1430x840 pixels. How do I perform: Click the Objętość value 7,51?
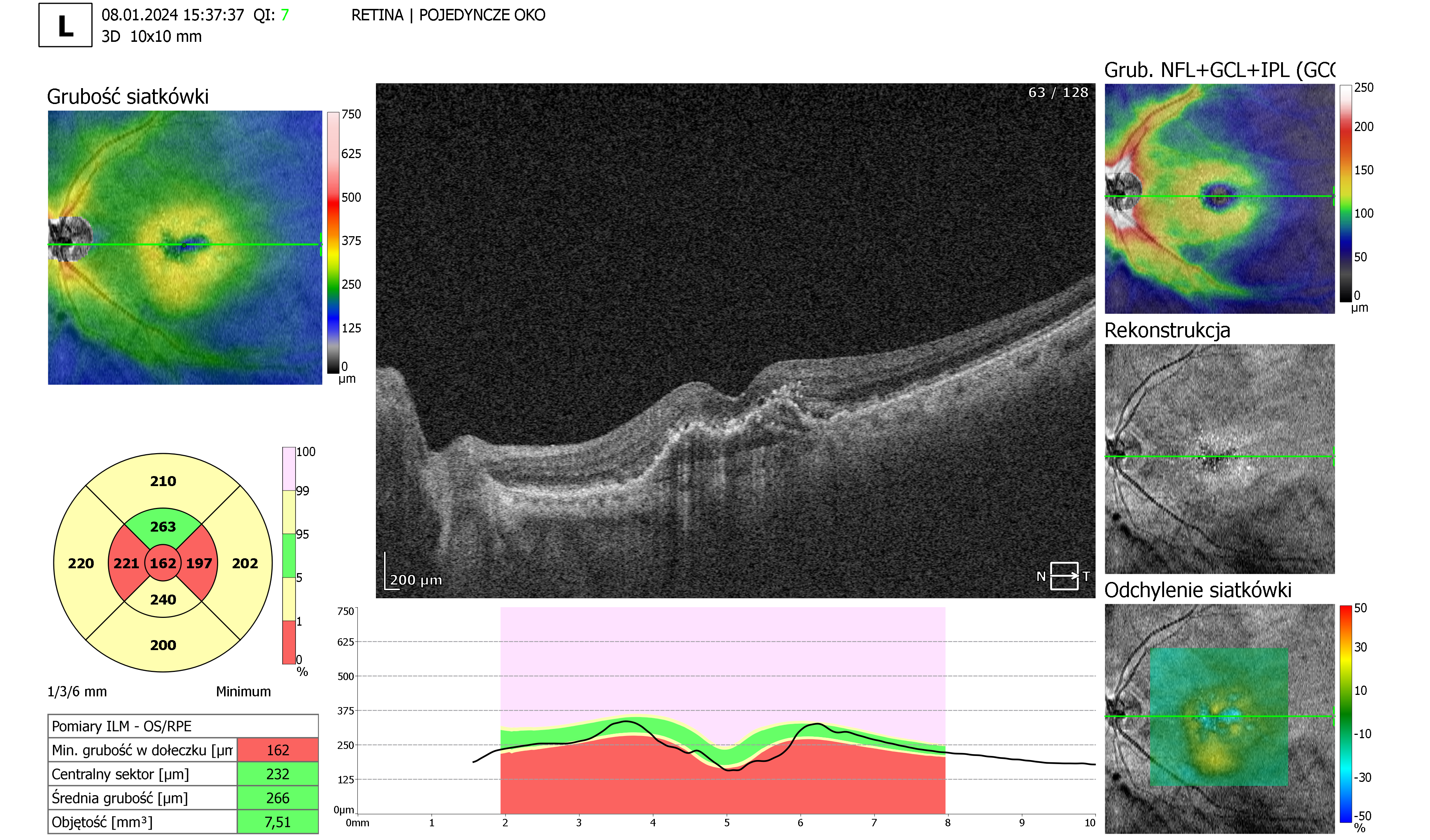(x=277, y=822)
